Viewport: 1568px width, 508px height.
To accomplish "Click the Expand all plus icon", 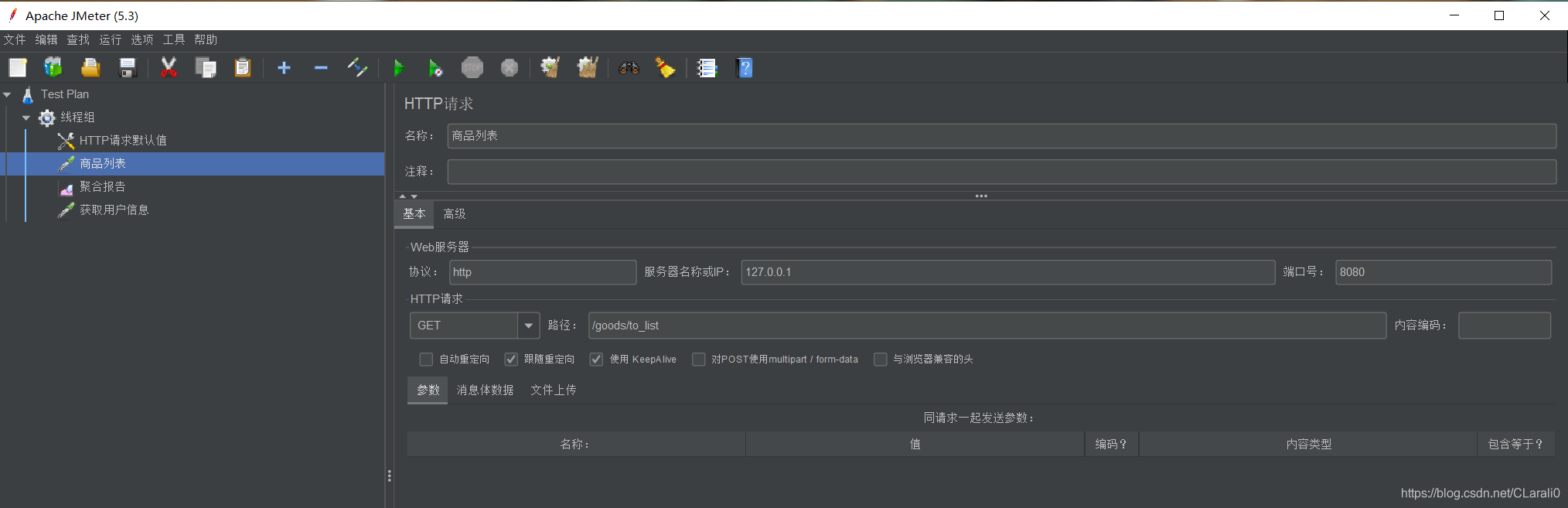I will click(284, 68).
